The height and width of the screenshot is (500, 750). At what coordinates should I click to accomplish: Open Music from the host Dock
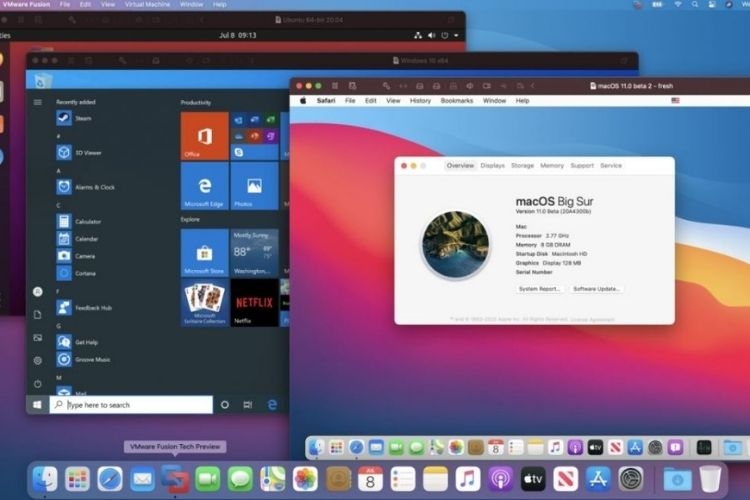coord(468,478)
